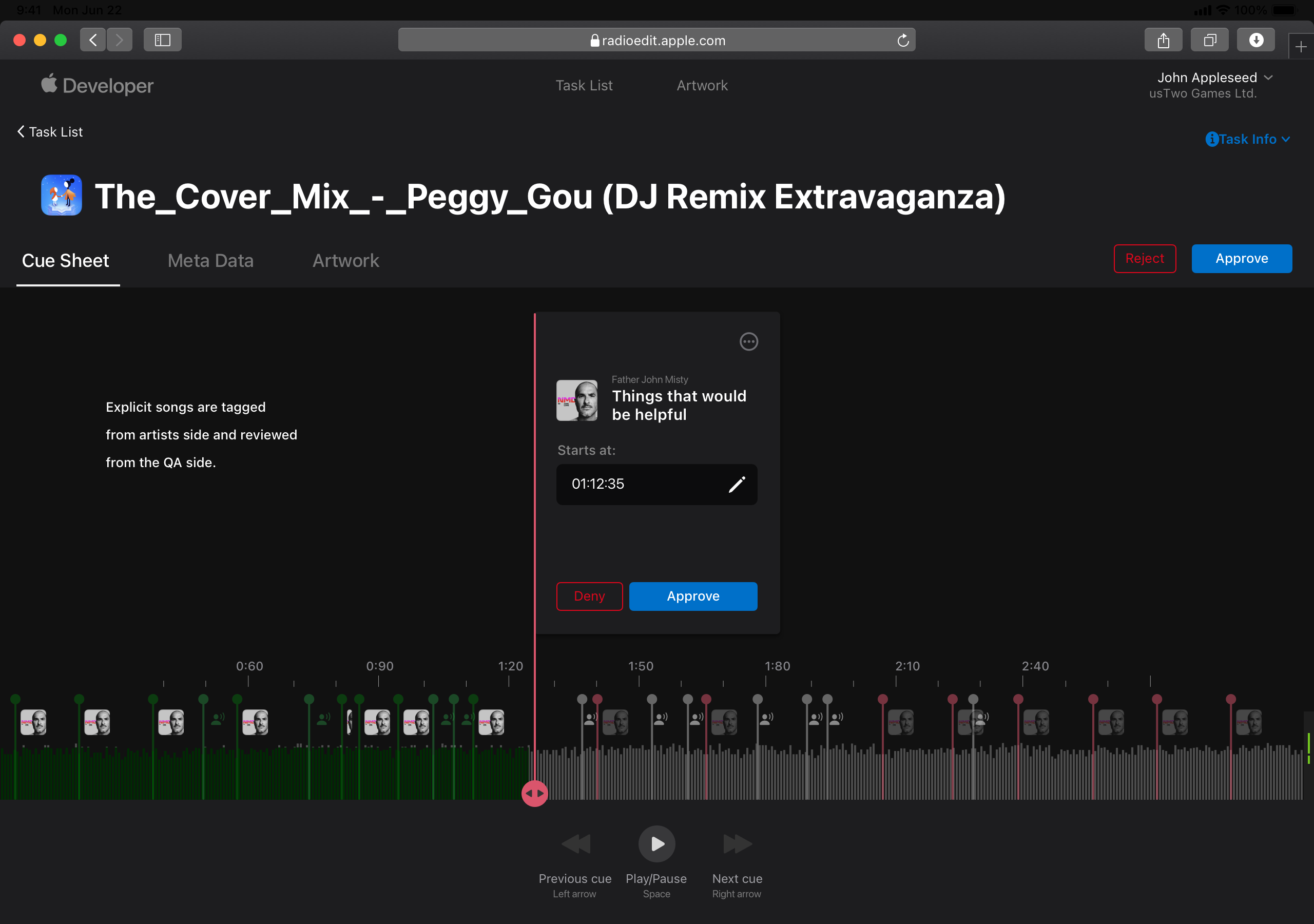Select the voice-over icon right after 1:50
Image resolution: width=1314 pixels, height=924 pixels.
pyautogui.click(x=661, y=719)
